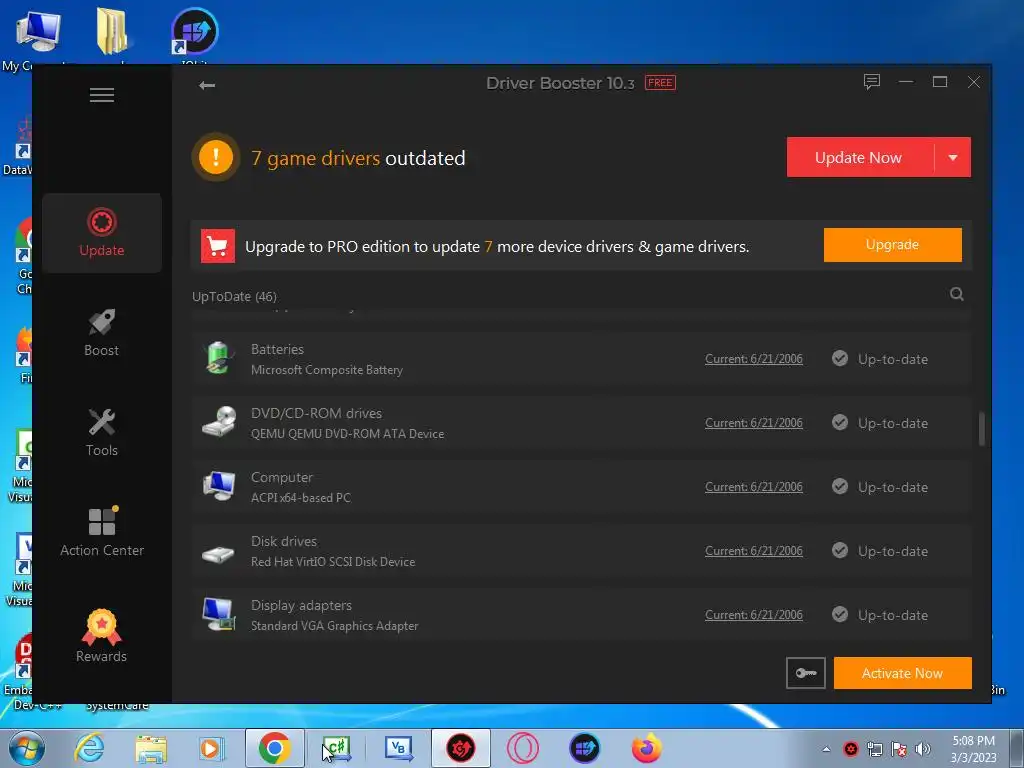Click the Up-to-date status for Disk drives
1024x768 pixels.
tap(892, 551)
